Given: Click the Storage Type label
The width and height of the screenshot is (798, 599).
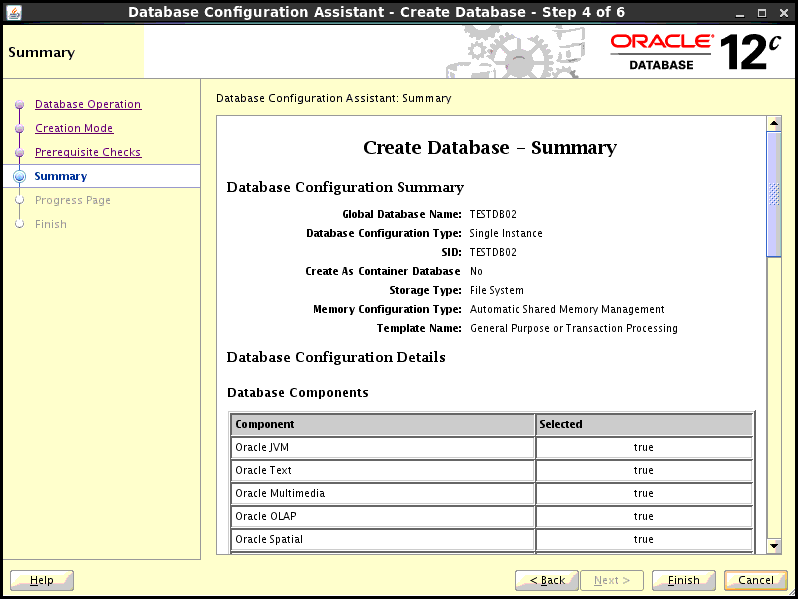Looking at the screenshot, I should tap(425, 290).
